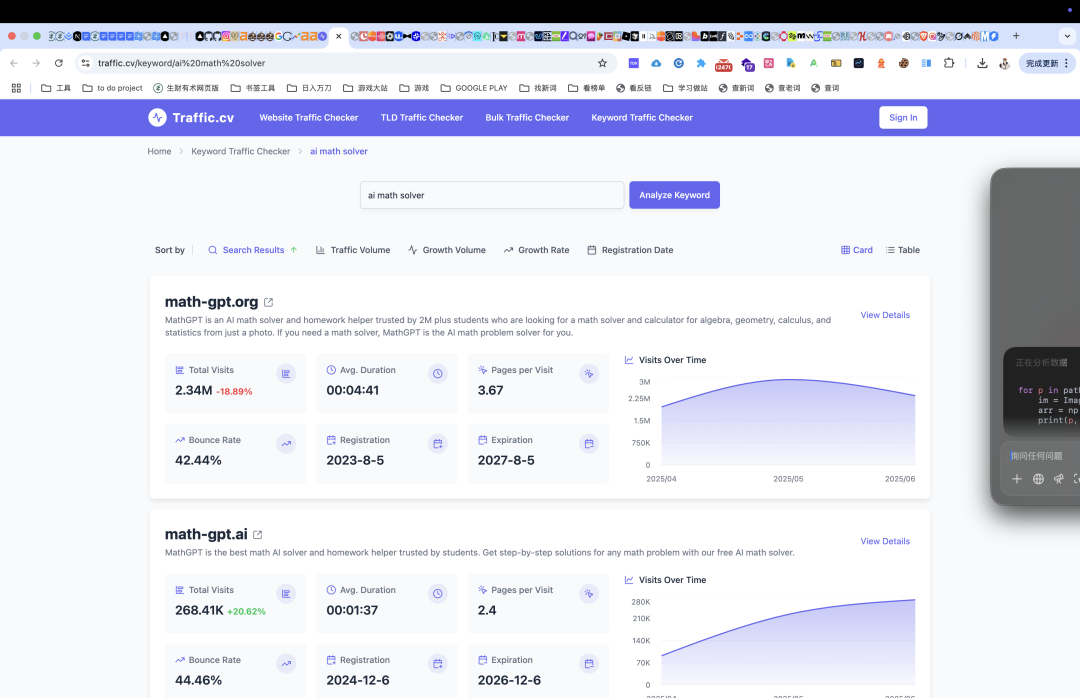Expand the tab search dropdown chevron
Viewport: 1080px width, 698px height.
coord(1067,36)
